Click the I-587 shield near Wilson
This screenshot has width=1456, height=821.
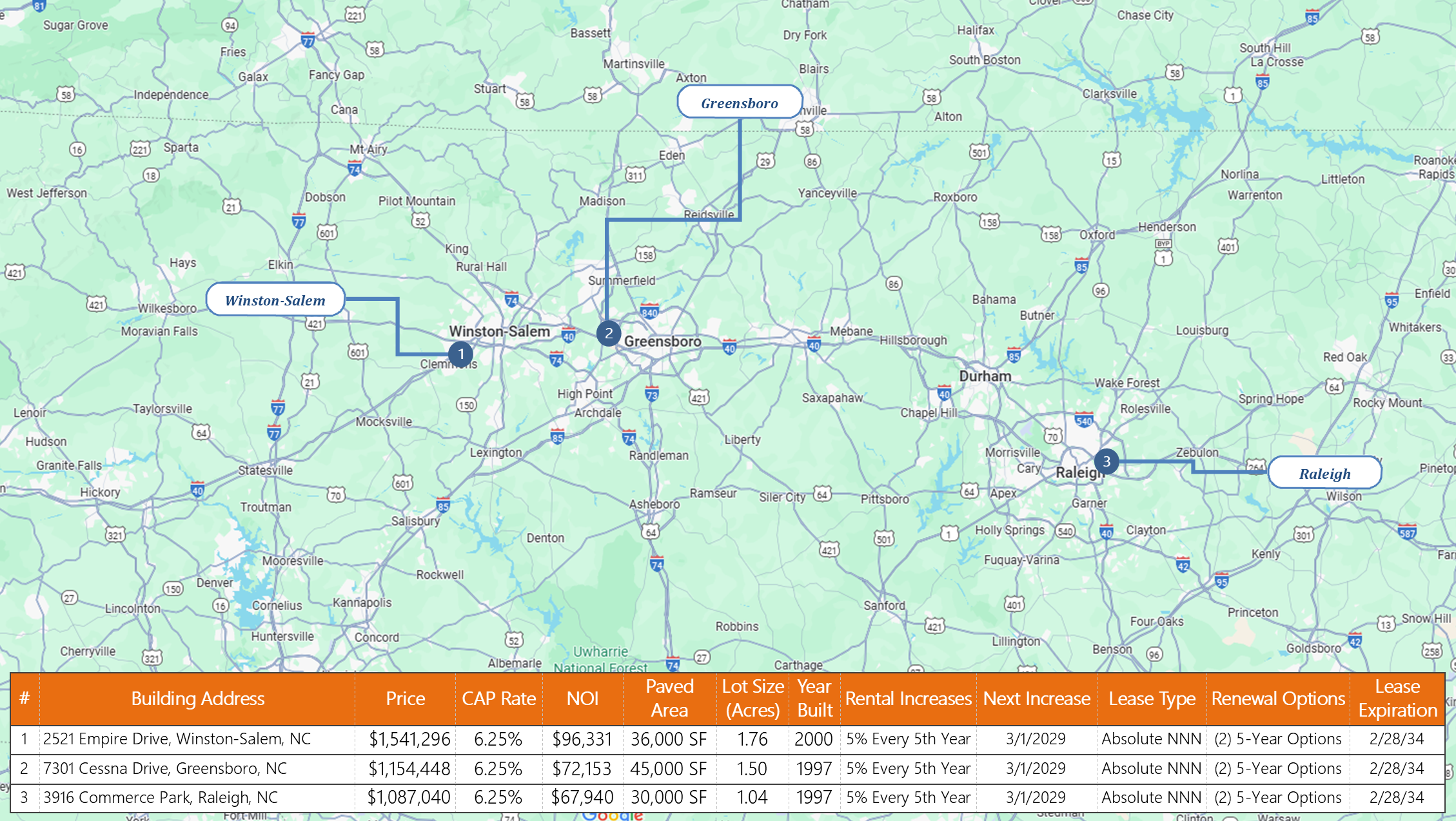(1407, 532)
